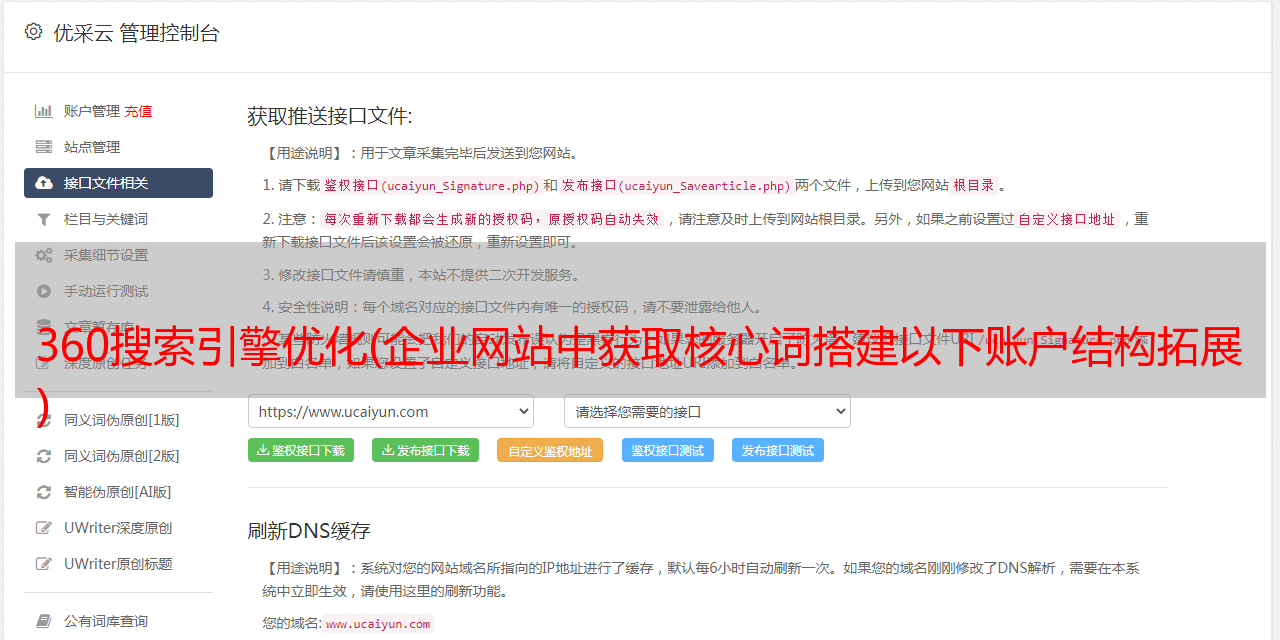Viewport: 1280px width, 640px height.
Task: Click the 【用途说明】 line under 刷新DNS缓存
Action: point(701,579)
